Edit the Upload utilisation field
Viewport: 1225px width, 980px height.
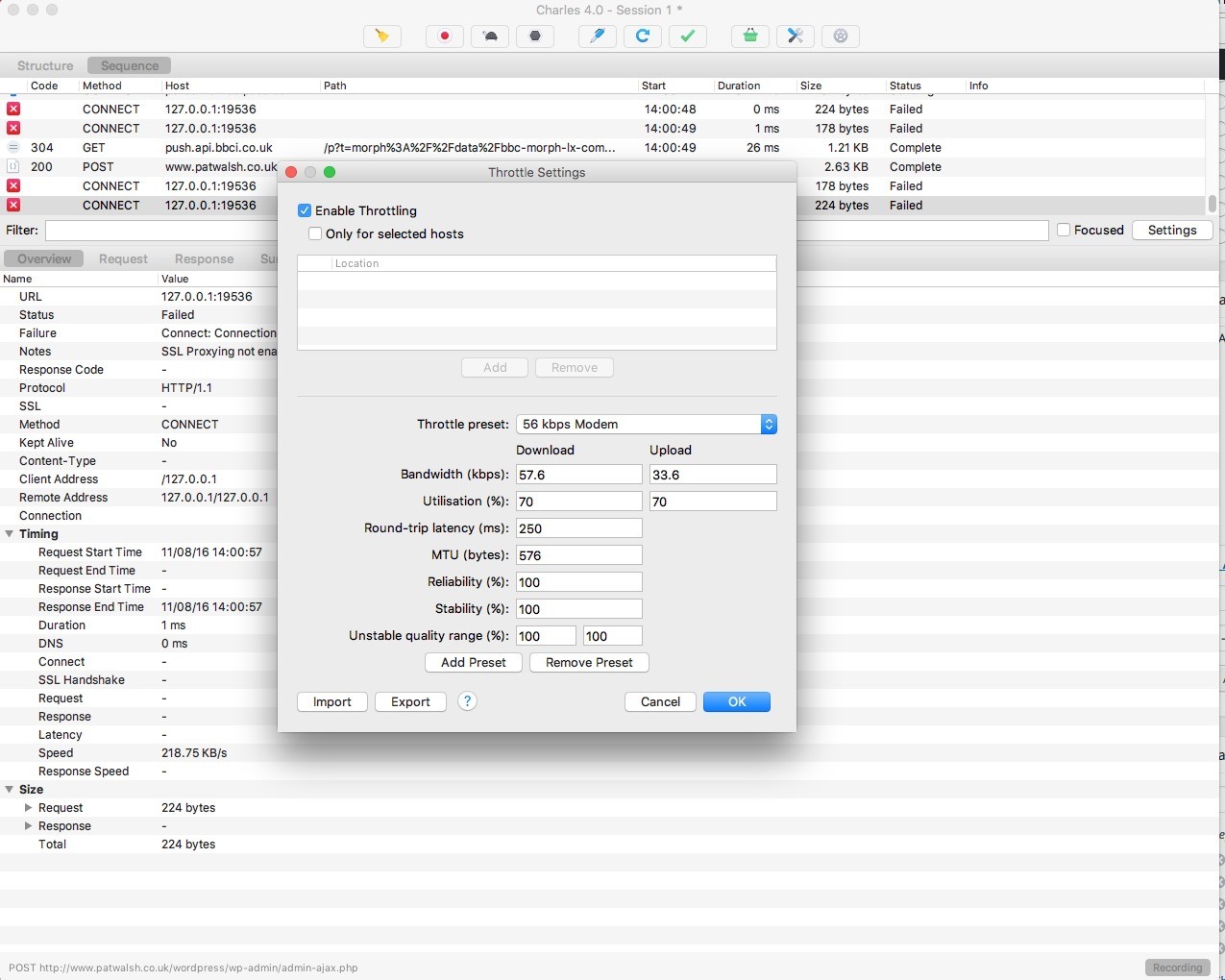(713, 502)
